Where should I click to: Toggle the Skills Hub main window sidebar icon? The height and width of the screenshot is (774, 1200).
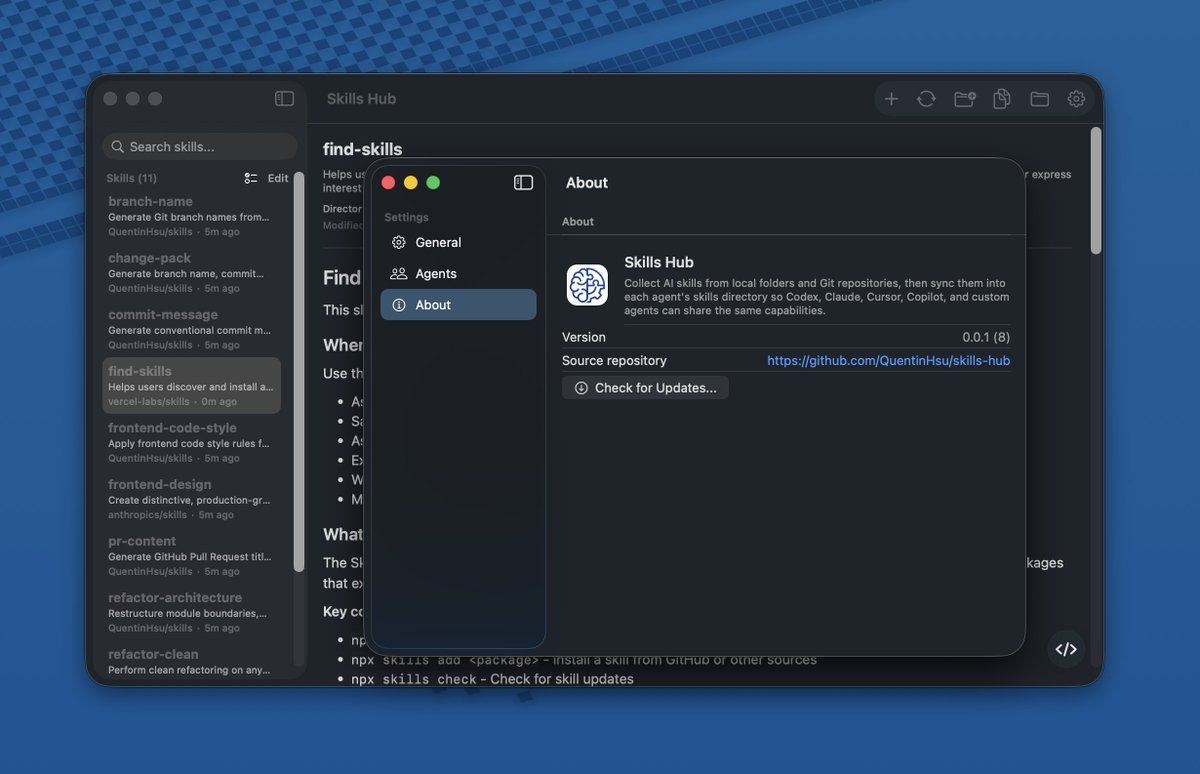[x=285, y=99]
